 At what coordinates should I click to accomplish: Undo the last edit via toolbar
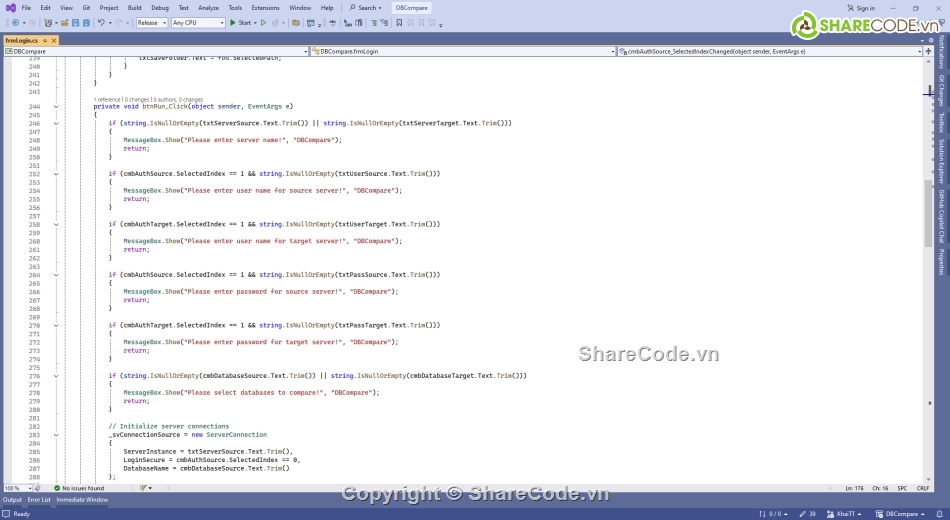101,22
